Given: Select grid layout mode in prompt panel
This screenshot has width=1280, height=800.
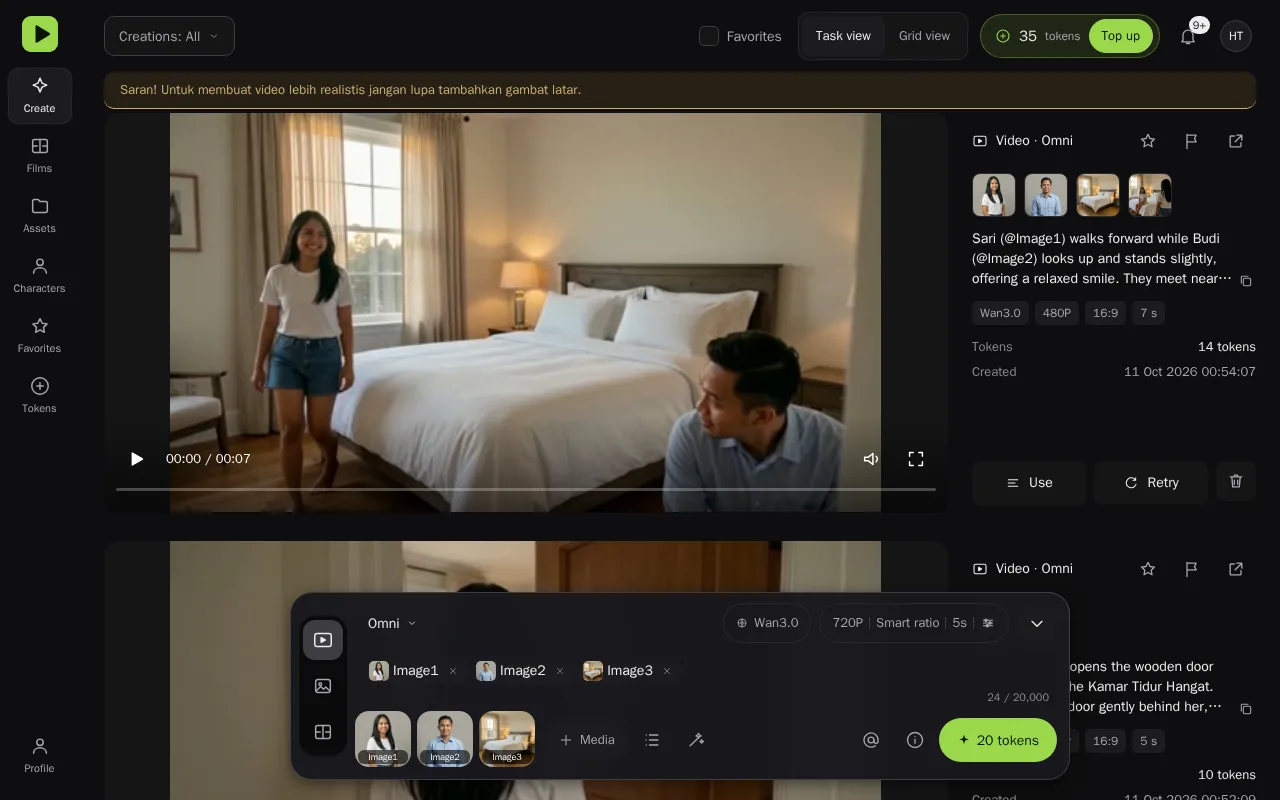Looking at the screenshot, I should coord(323,732).
